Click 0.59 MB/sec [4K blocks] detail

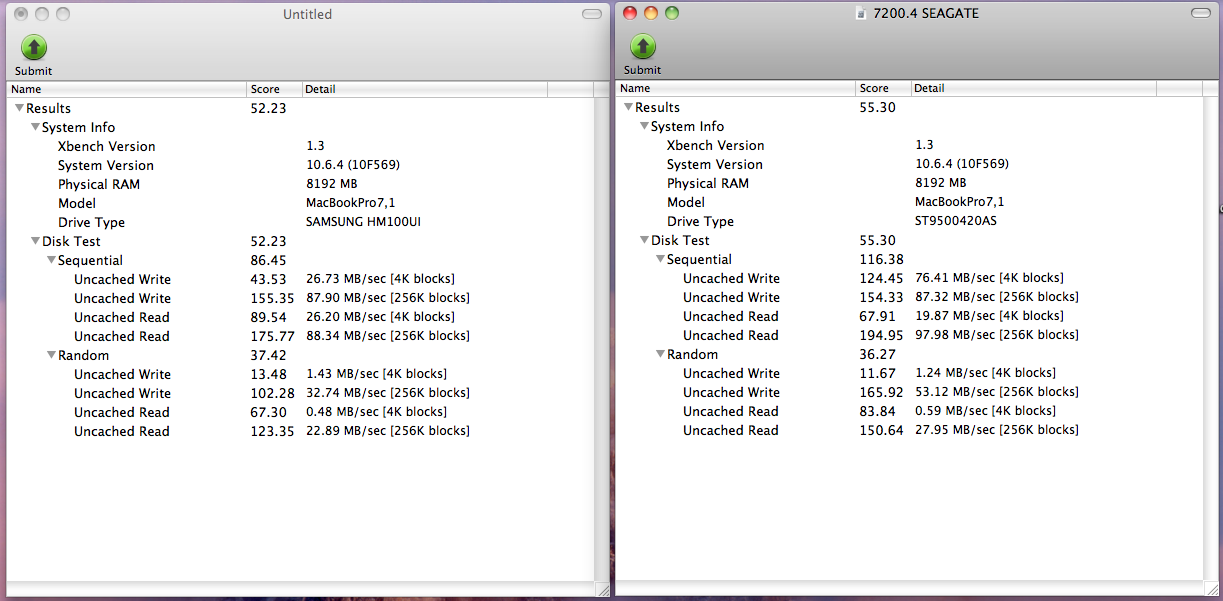pos(985,411)
